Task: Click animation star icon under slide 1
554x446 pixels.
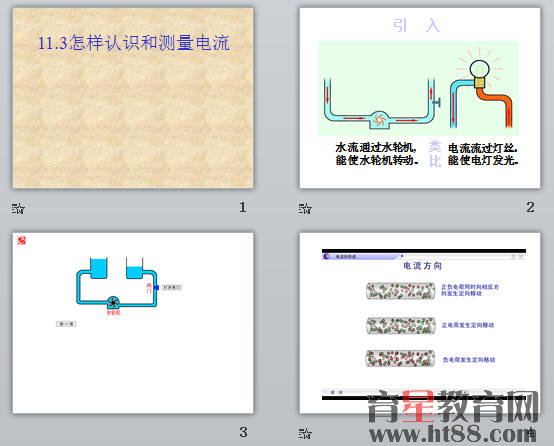Action: 18,208
